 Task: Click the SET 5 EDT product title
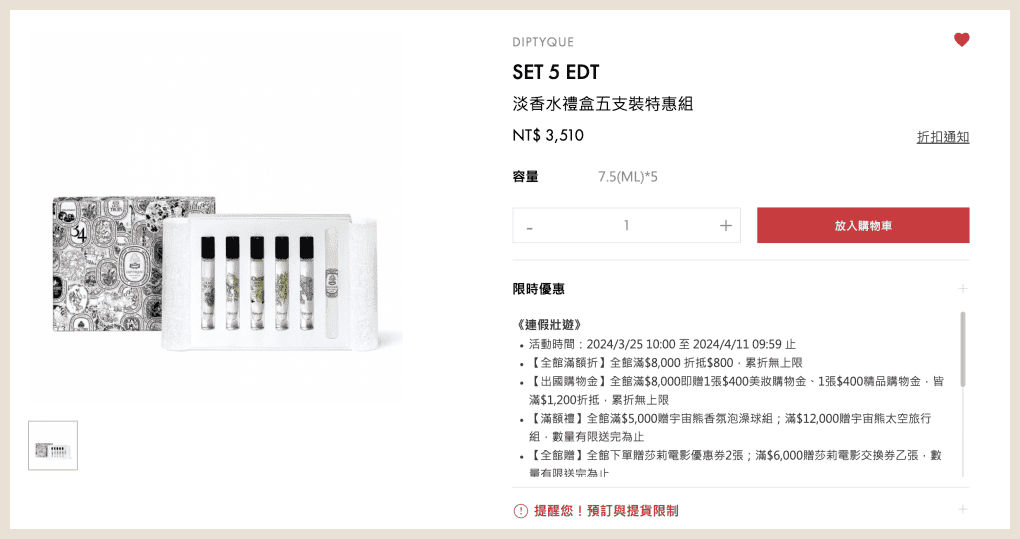point(556,72)
